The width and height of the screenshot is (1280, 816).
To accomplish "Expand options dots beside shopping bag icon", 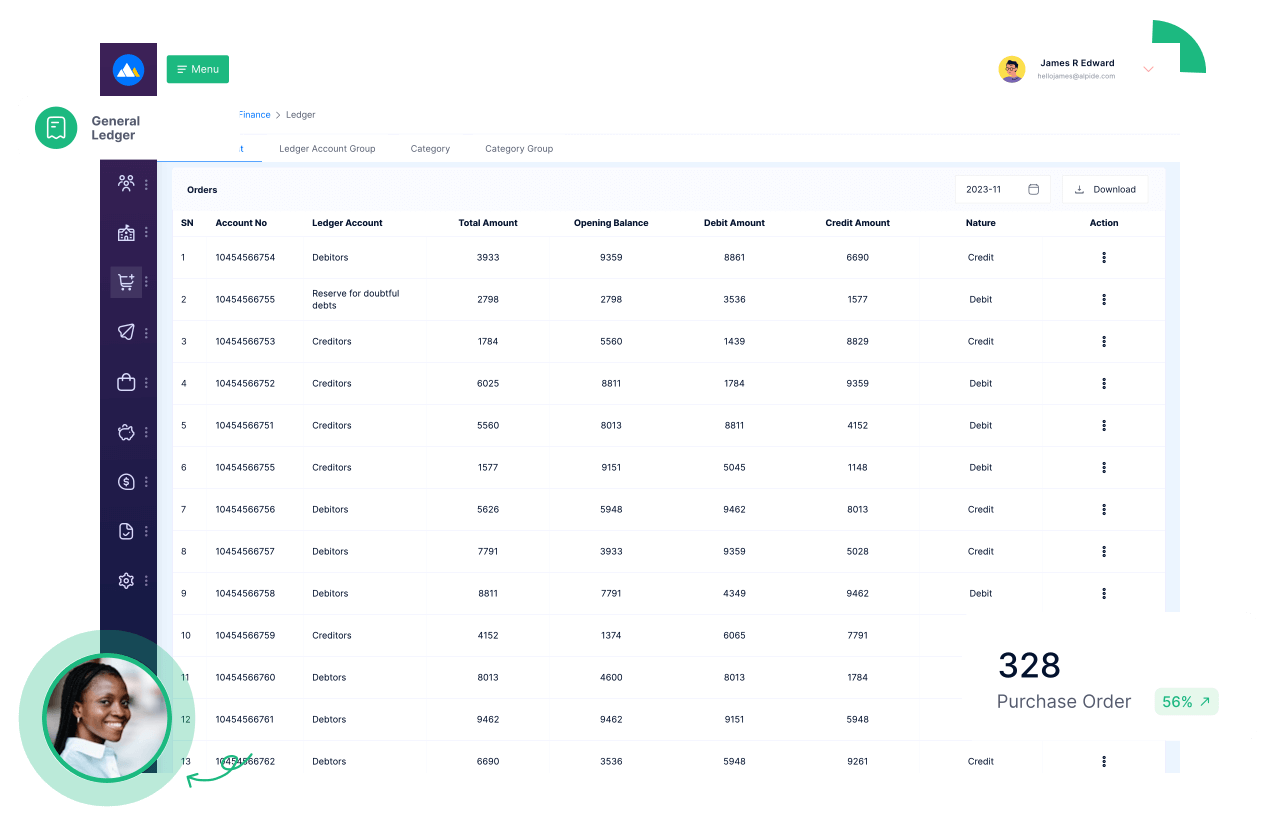I will coord(147,382).
